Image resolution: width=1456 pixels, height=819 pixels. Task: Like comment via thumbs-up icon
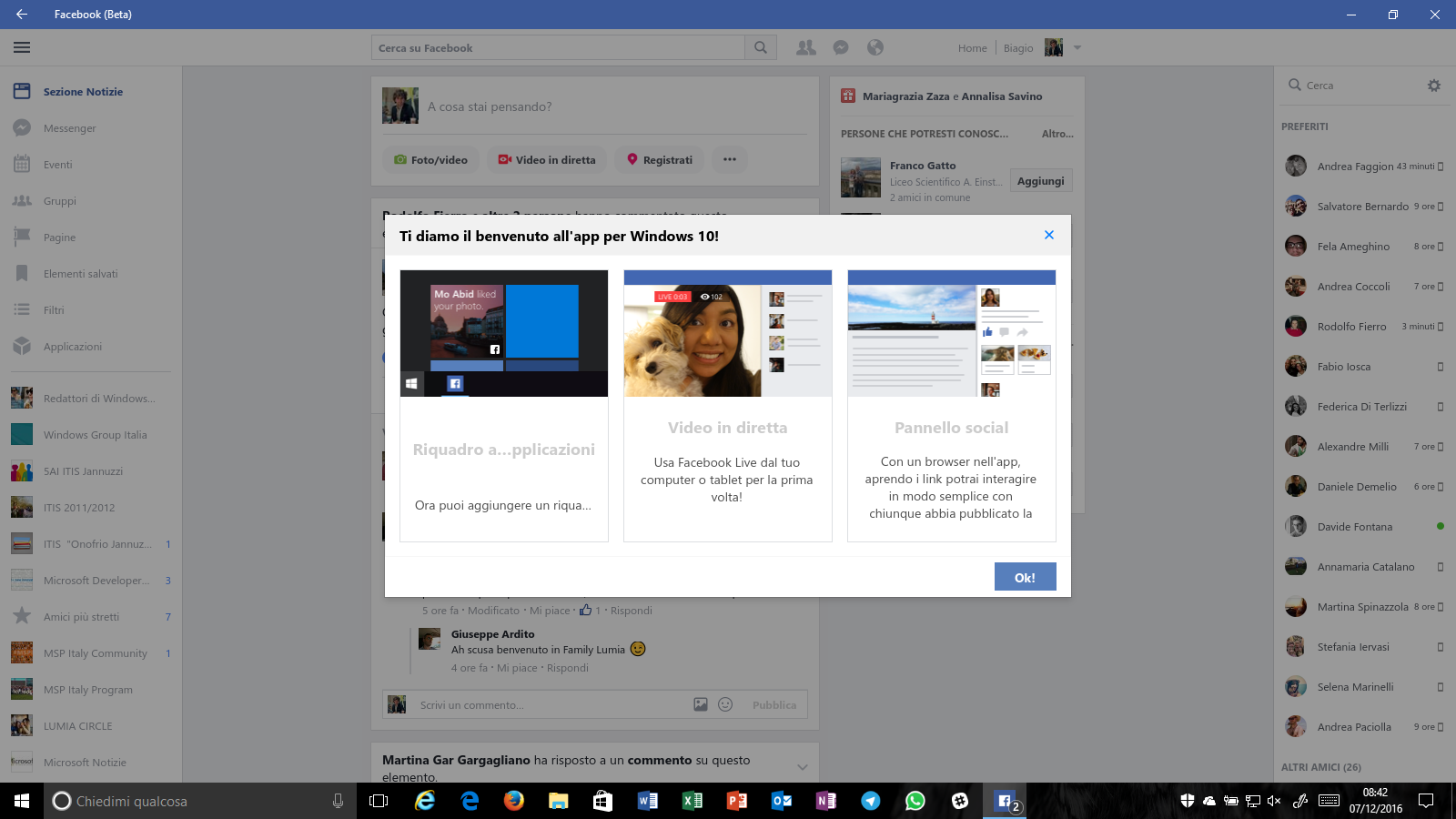[x=586, y=610]
